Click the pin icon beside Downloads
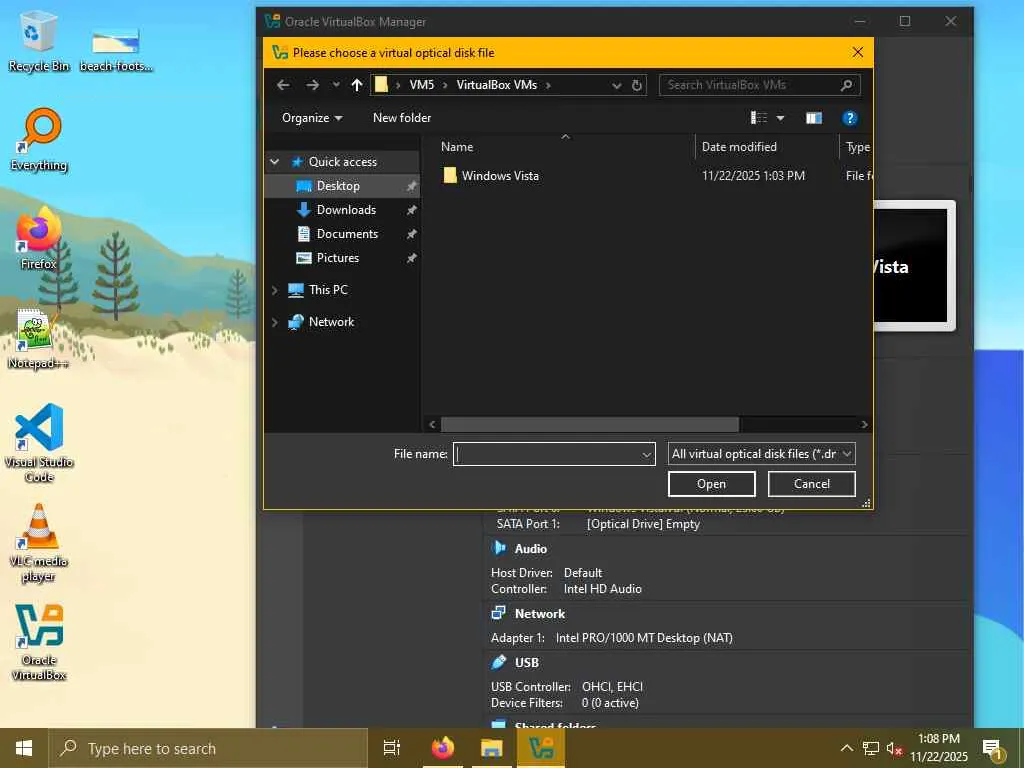 pos(411,210)
